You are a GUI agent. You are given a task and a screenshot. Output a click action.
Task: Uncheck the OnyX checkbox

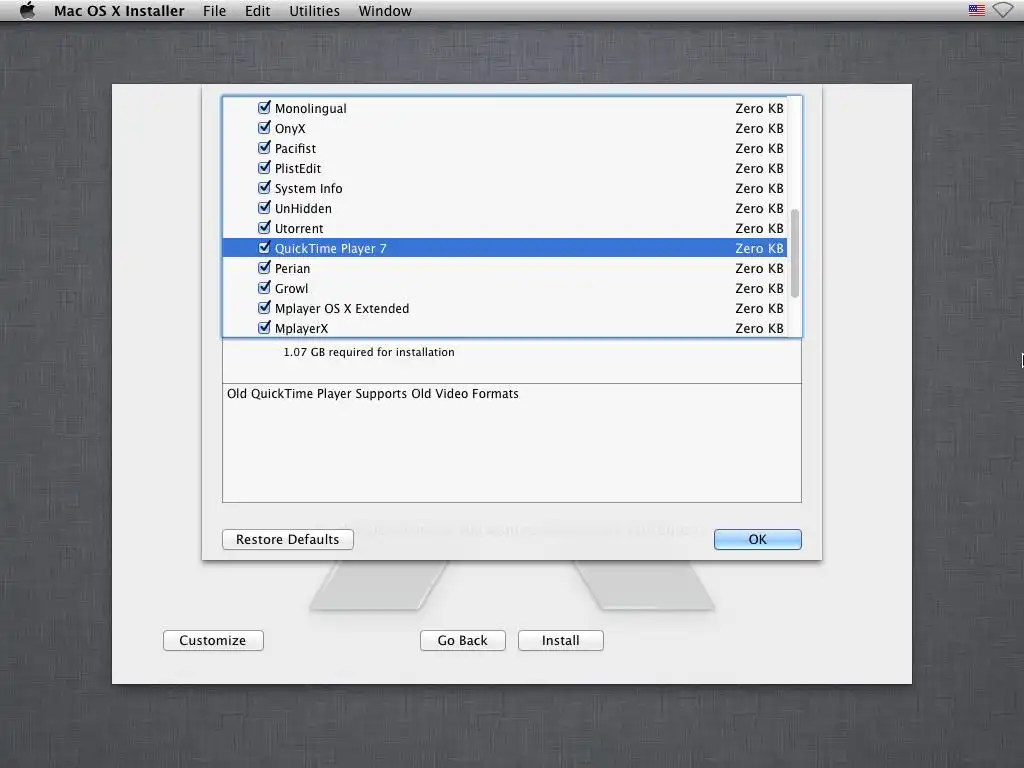tap(264, 128)
